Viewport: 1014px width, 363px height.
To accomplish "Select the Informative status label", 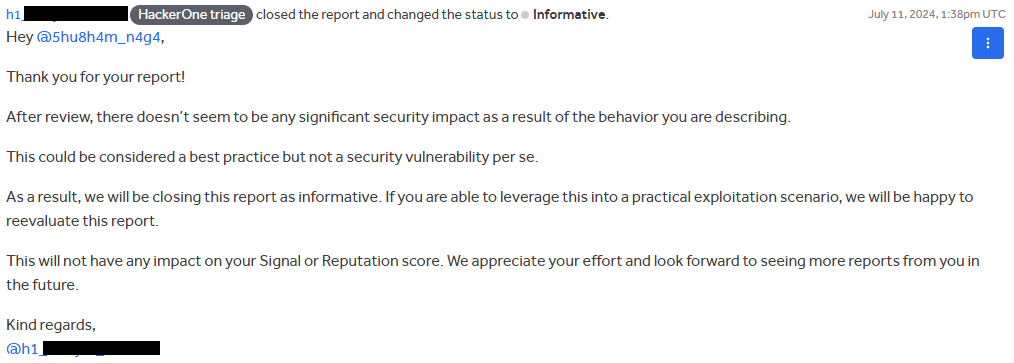I will [569, 14].
